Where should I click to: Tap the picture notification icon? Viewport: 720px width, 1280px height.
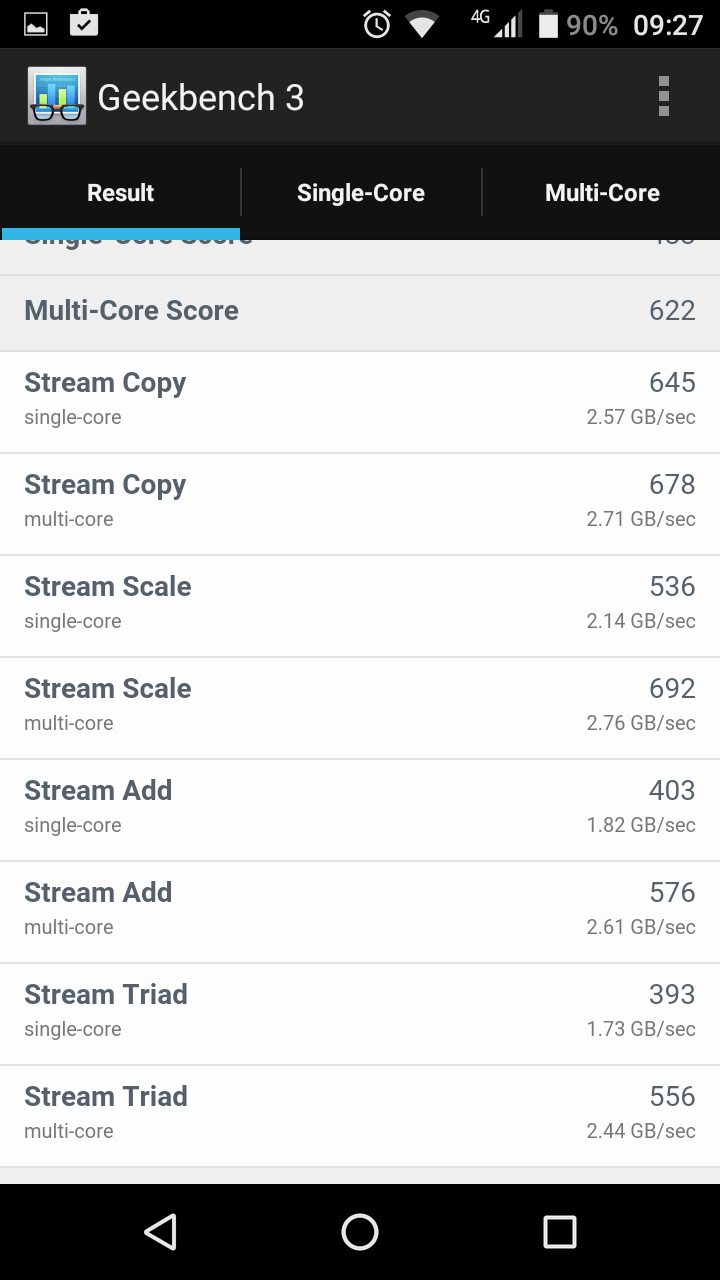coord(36,24)
